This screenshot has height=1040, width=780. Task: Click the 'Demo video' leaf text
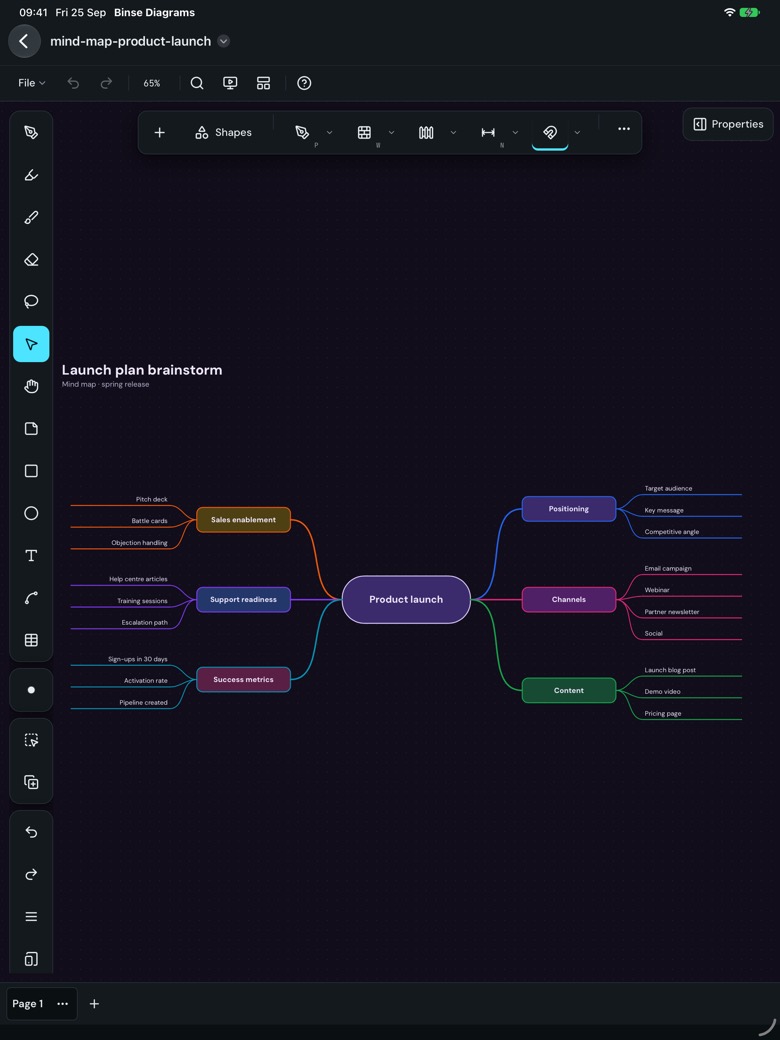[x=663, y=692]
